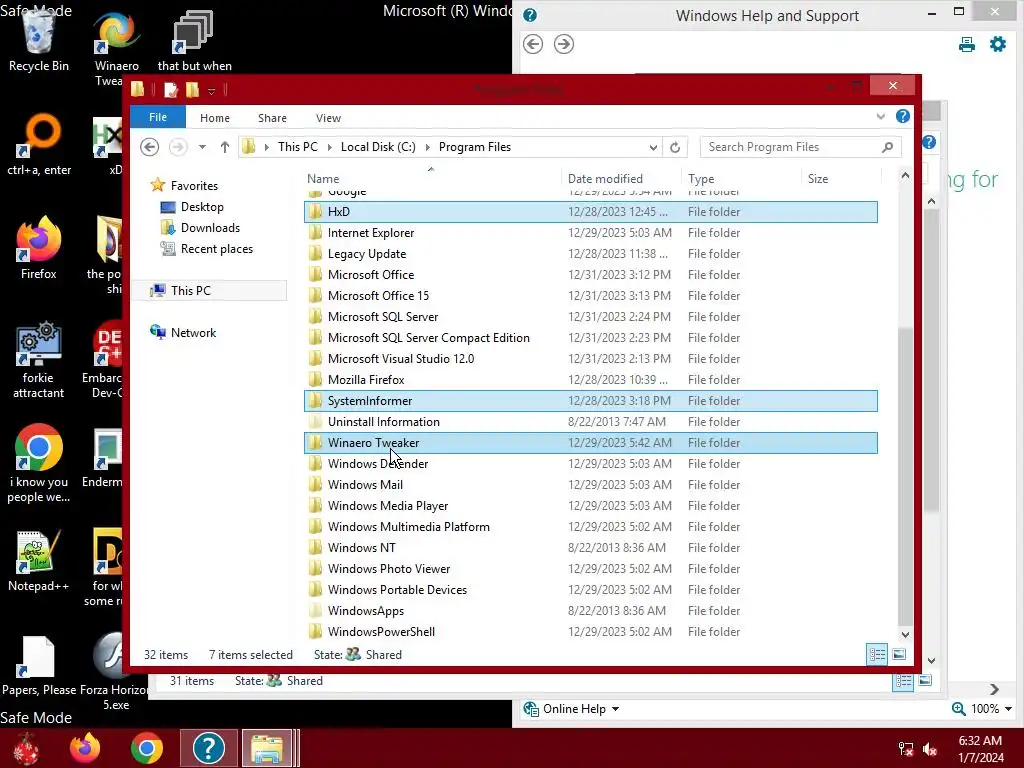
Task: Click the network tray icon
Action: (x=906, y=749)
